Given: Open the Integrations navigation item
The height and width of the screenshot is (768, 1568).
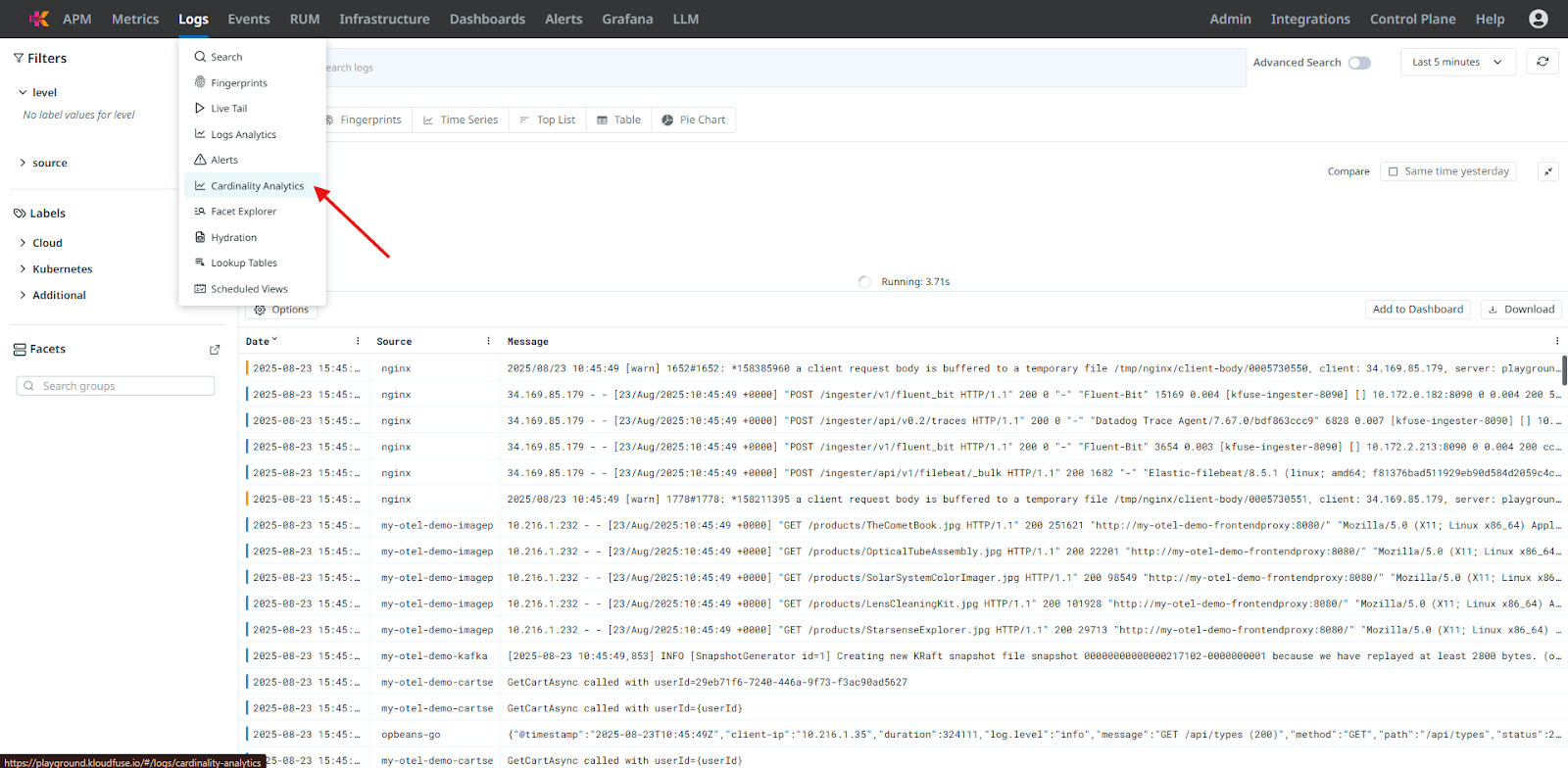Looking at the screenshot, I should (x=1310, y=19).
